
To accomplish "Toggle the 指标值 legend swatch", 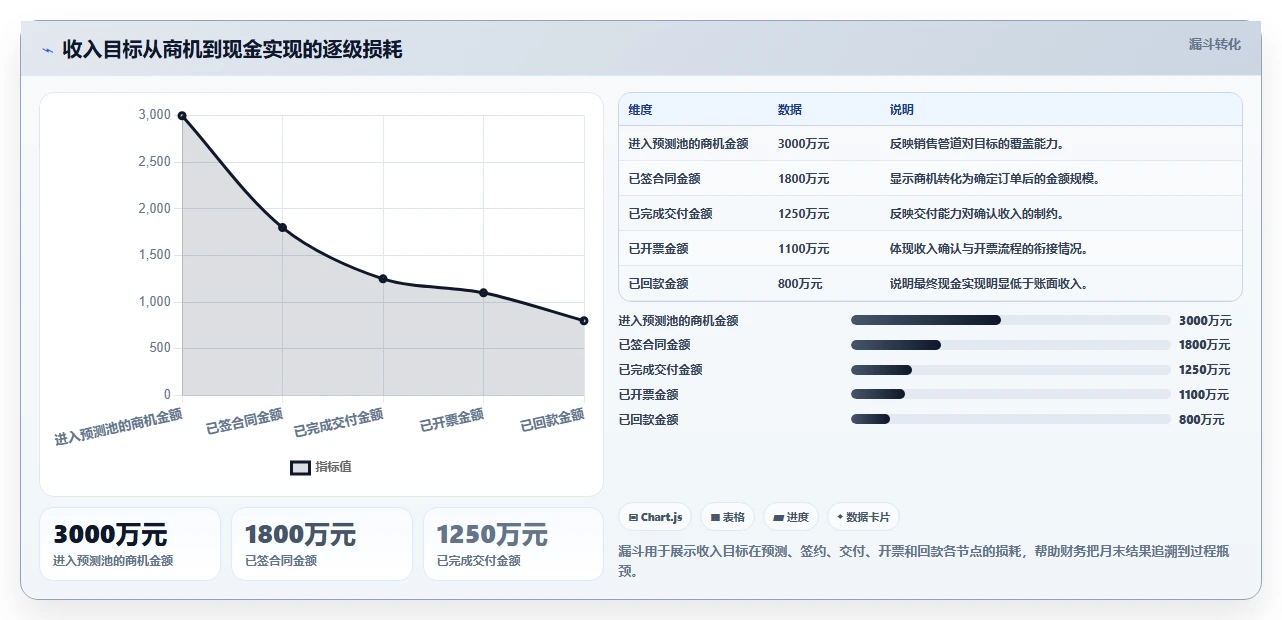I will click(x=300, y=467).
